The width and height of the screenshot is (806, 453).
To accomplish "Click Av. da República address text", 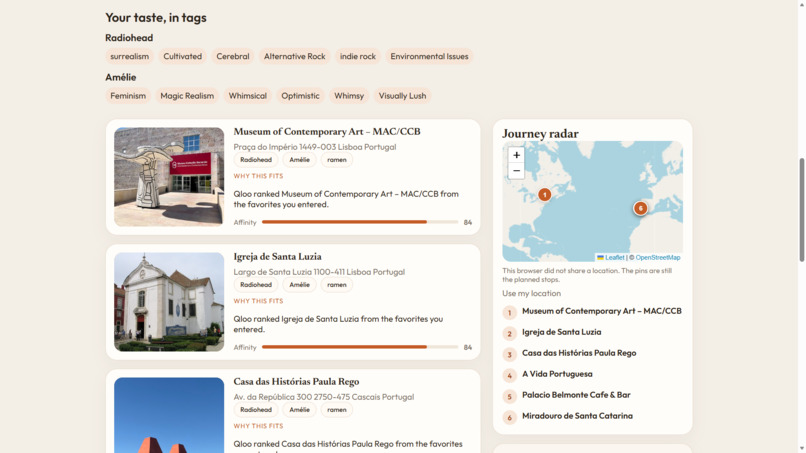I will point(324,397).
